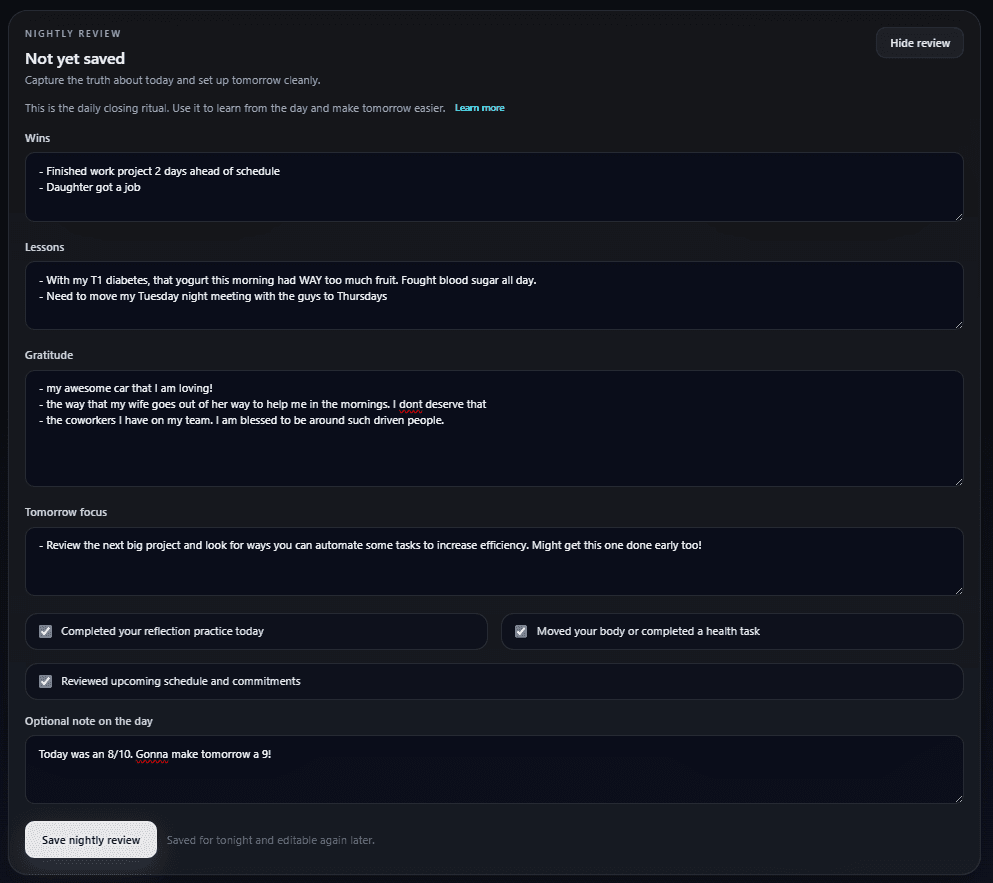Uncheck 'Reviewed upcoming schedule and commitments'
This screenshot has width=993, height=883.
pyautogui.click(x=45, y=681)
